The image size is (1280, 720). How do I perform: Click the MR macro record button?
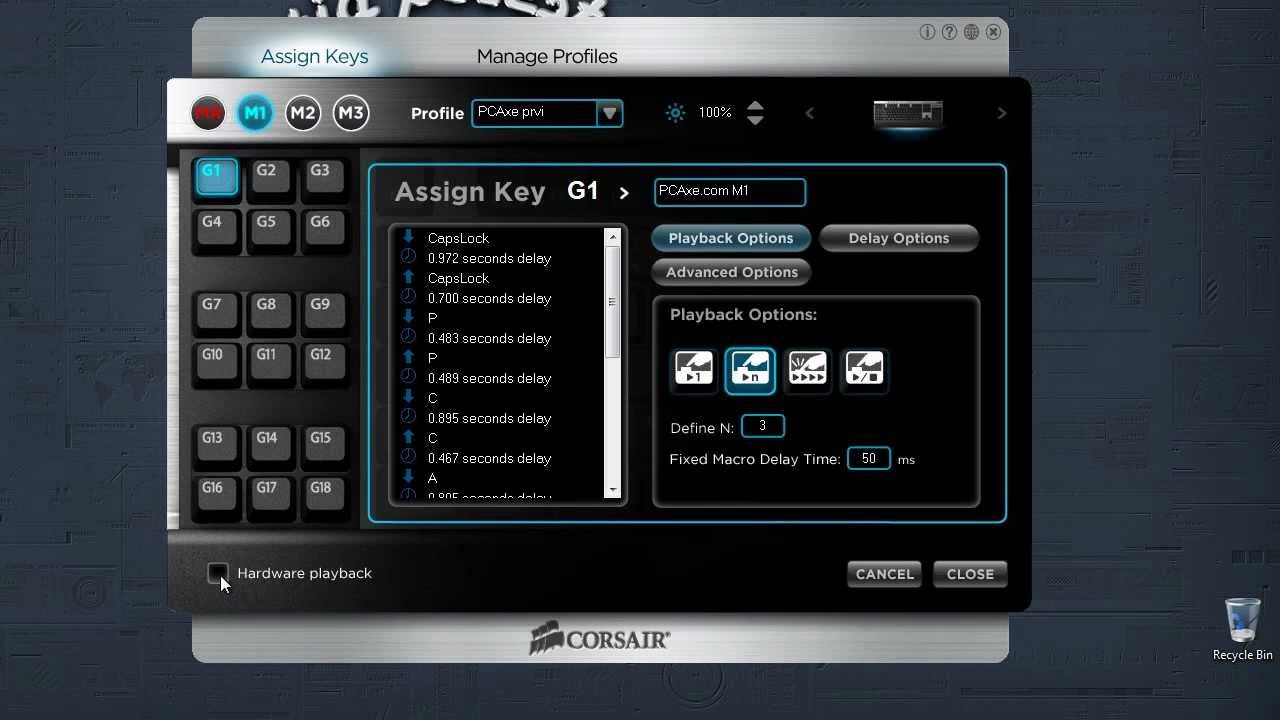pos(208,113)
